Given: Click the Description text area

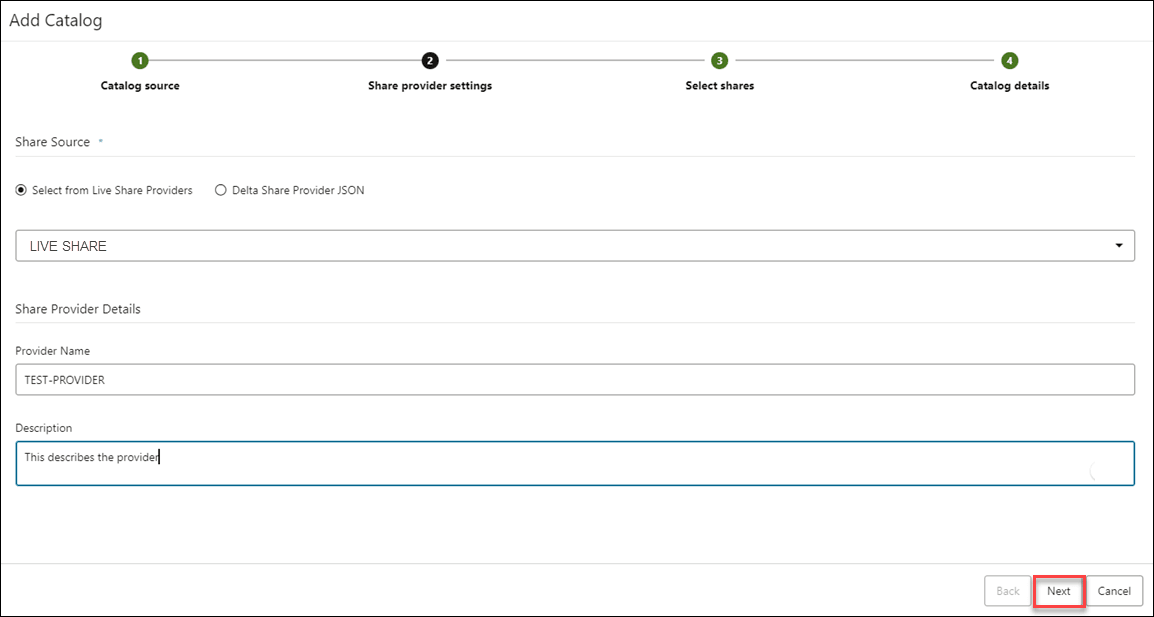Looking at the screenshot, I should click(575, 462).
